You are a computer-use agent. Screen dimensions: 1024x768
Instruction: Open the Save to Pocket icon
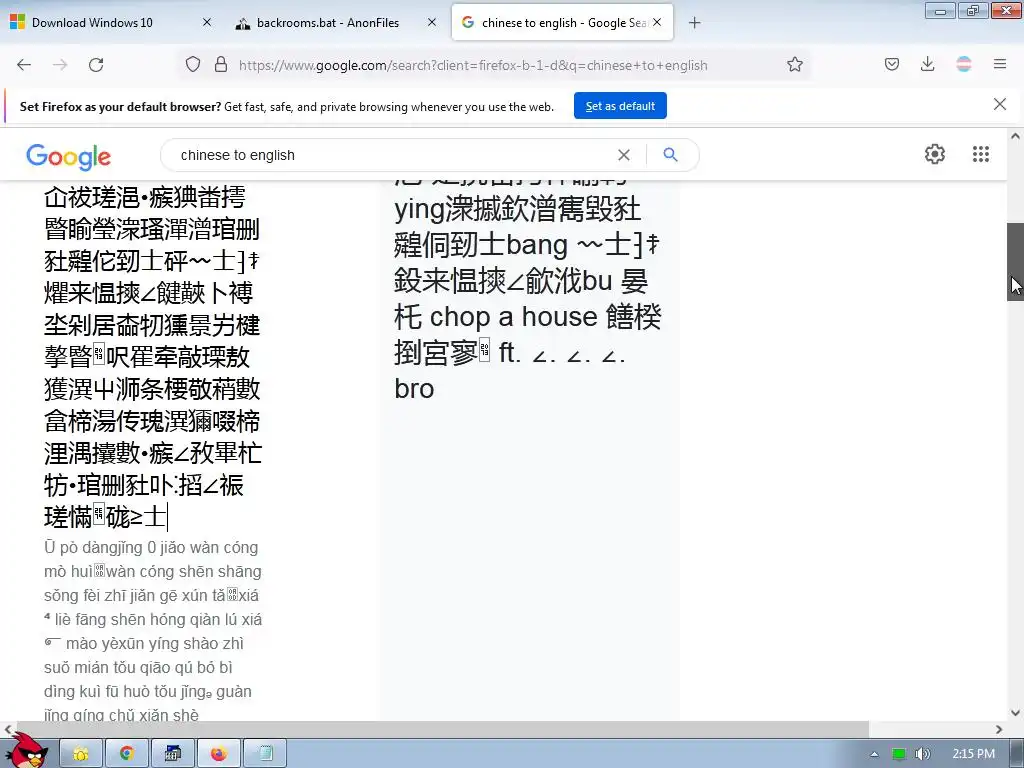[x=891, y=64]
